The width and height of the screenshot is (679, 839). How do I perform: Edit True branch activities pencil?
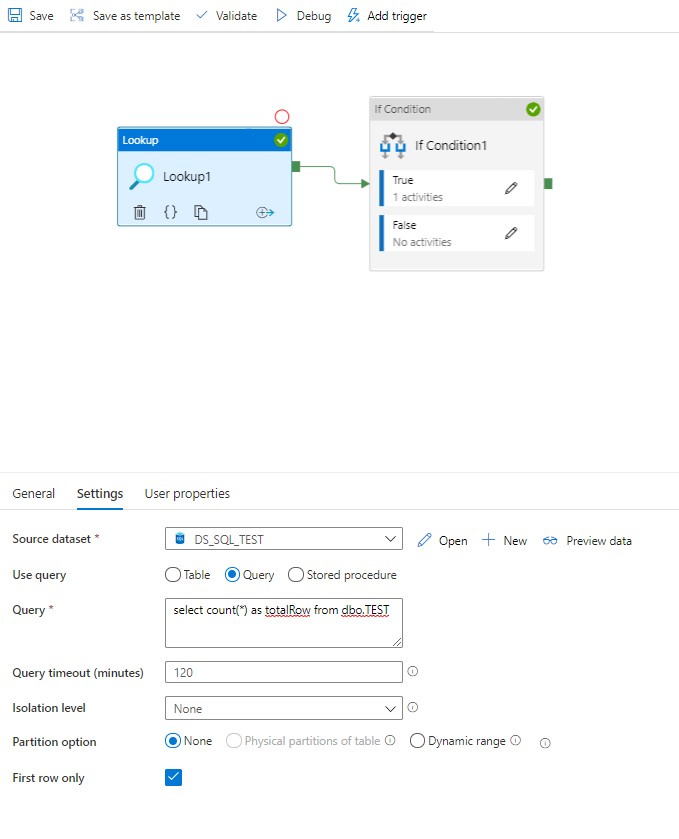[511, 188]
